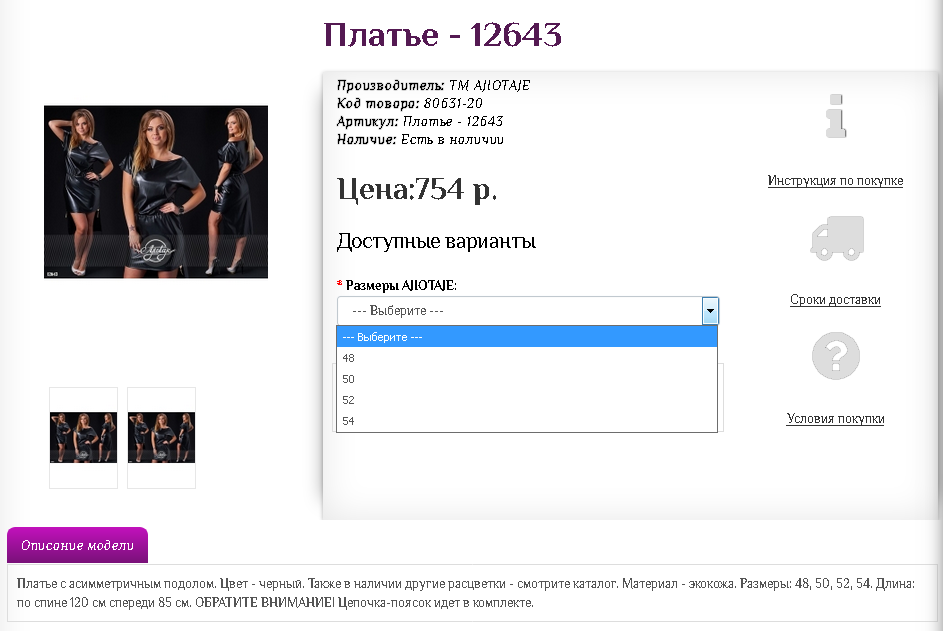943x631 pixels.
Task: Click the Производитель: TM AJIOTAJE line
Action: point(433,85)
